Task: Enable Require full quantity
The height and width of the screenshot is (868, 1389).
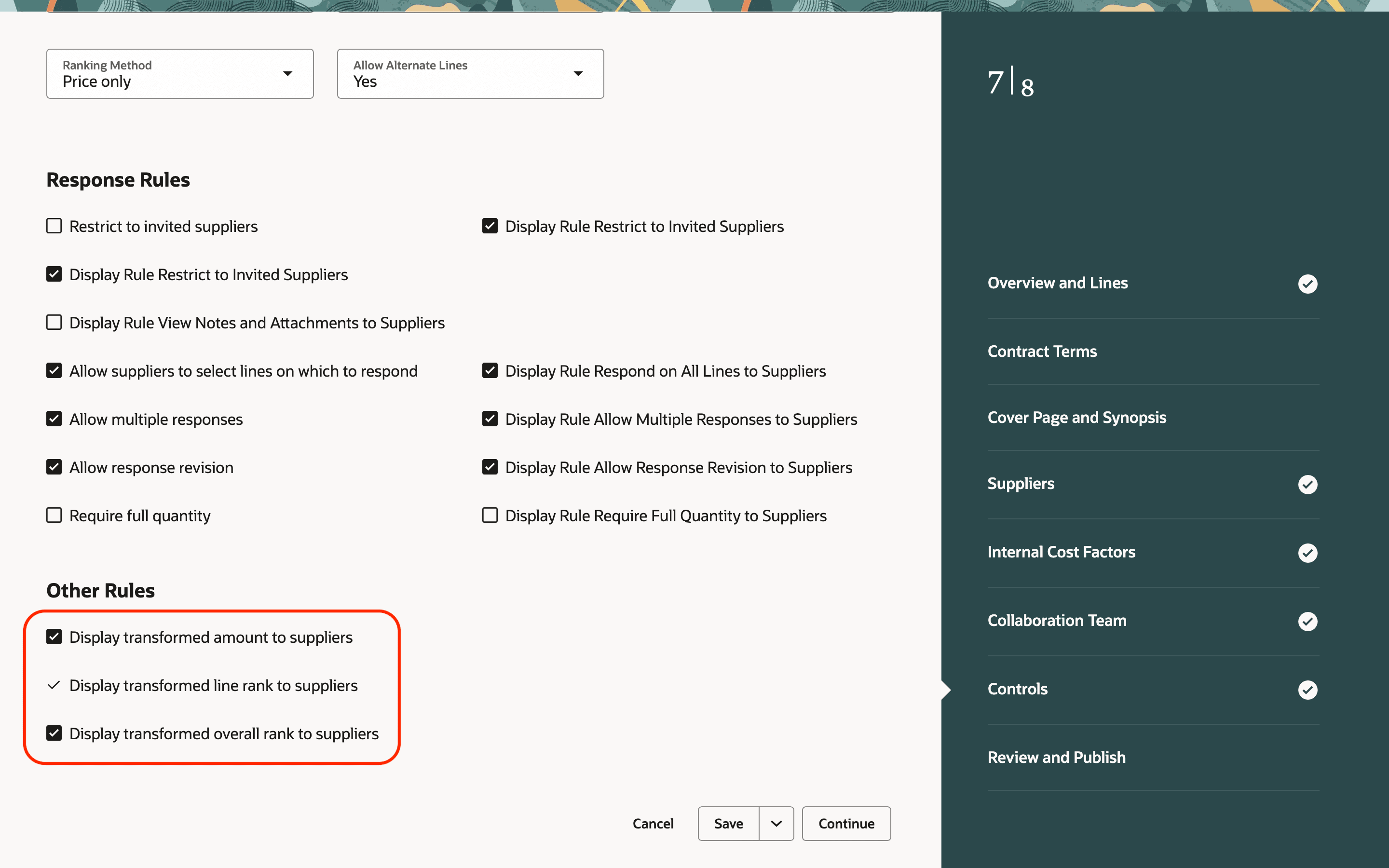Action: (54, 515)
